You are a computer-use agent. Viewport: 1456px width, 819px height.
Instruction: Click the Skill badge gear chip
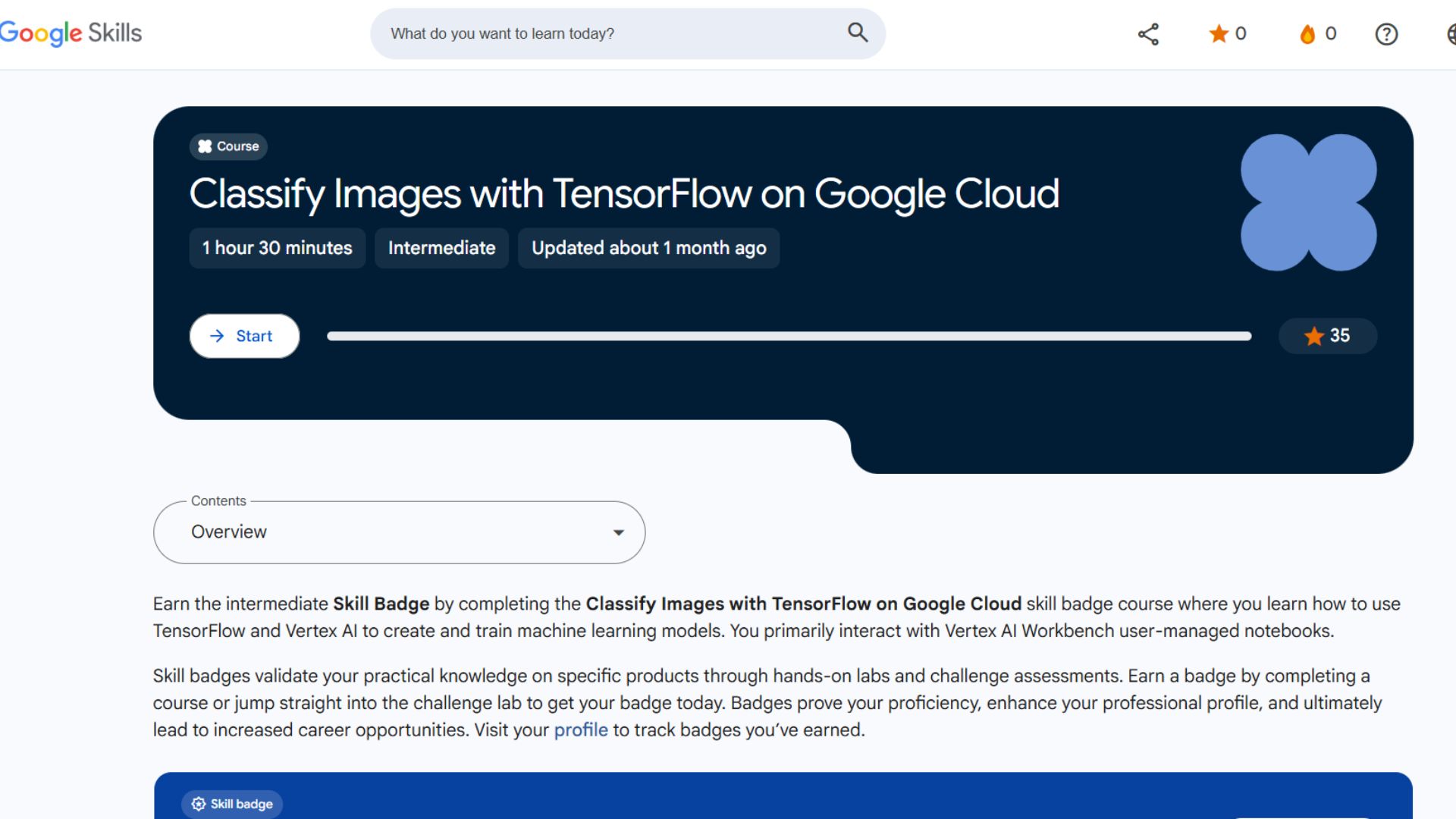pyautogui.click(x=232, y=804)
